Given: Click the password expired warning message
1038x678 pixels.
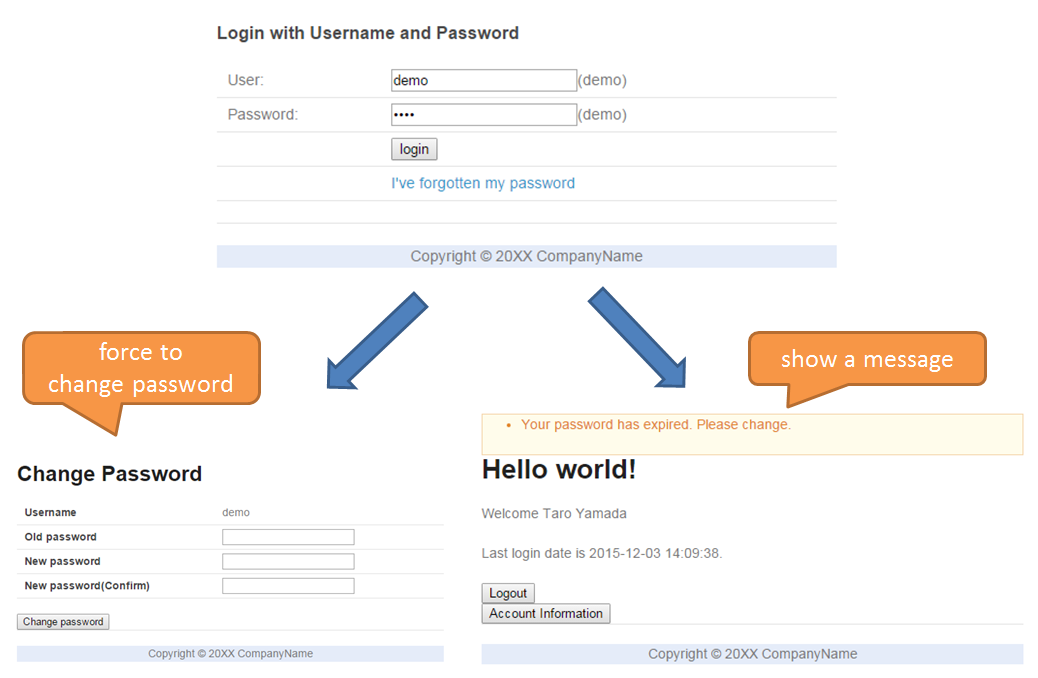Looking at the screenshot, I should 656,424.
